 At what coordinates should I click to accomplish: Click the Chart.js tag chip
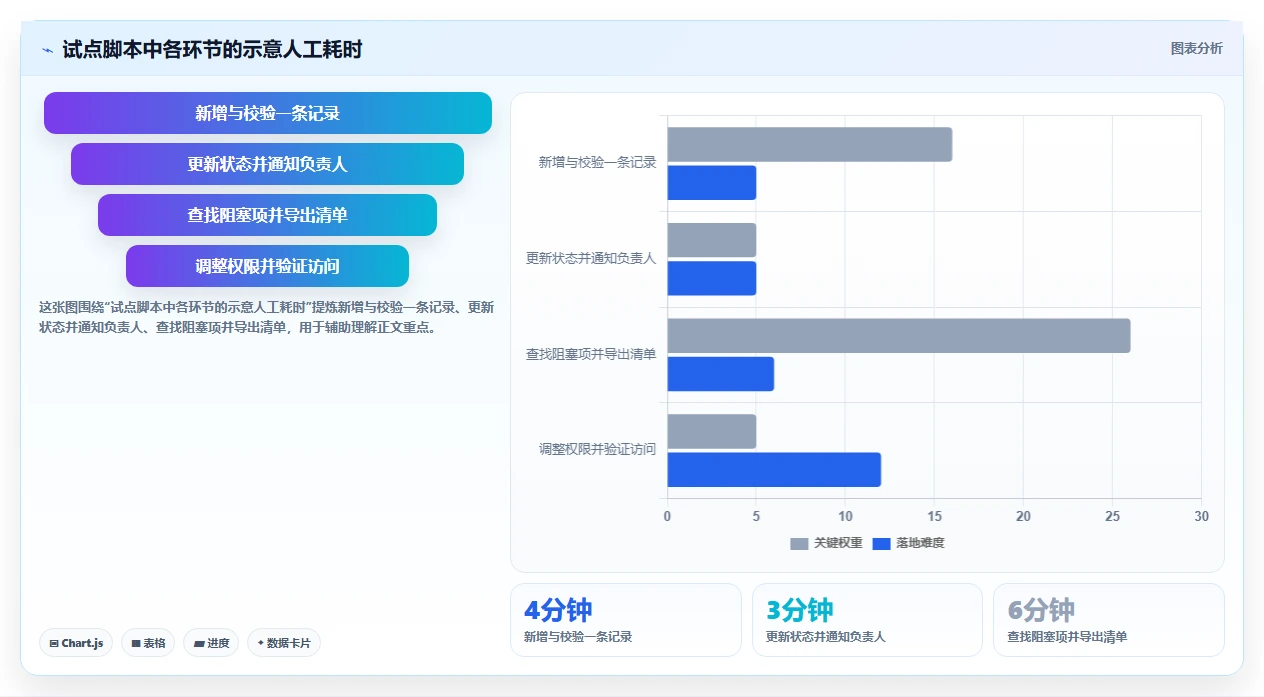coord(76,643)
